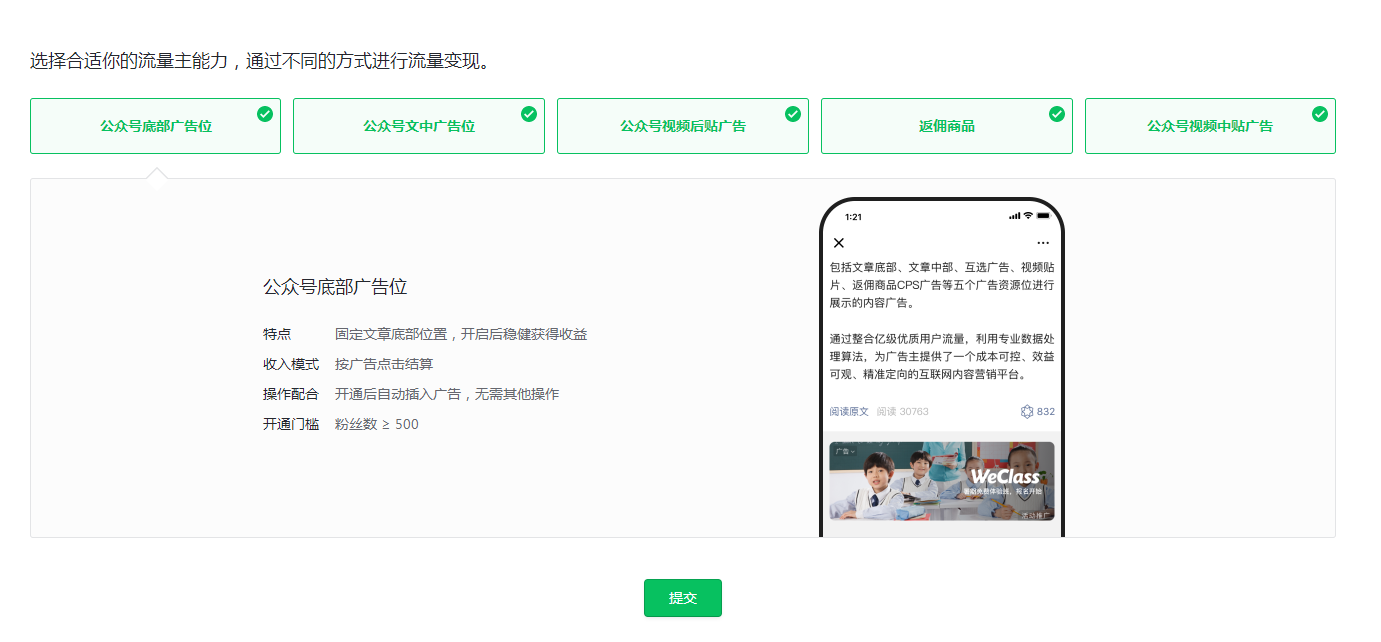This screenshot has width=1381, height=642.
Task: Click the green checkmark on 公众号视频后贴广告 card
Action: (793, 113)
